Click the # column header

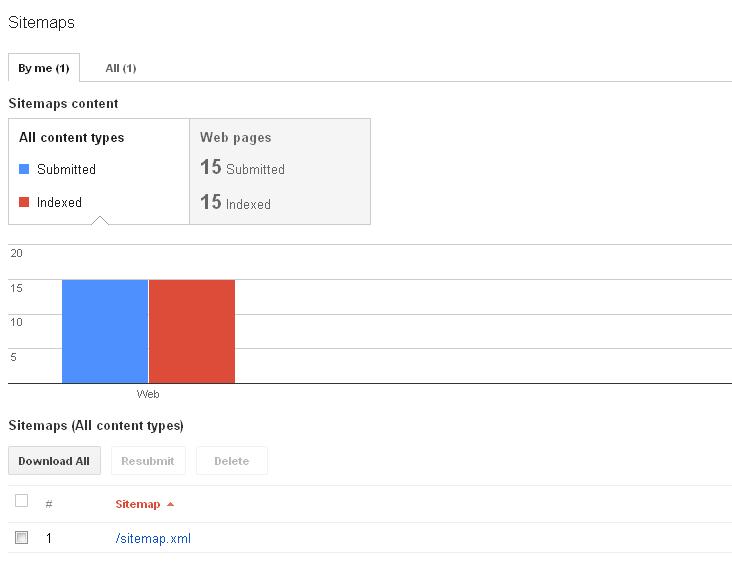49,504
